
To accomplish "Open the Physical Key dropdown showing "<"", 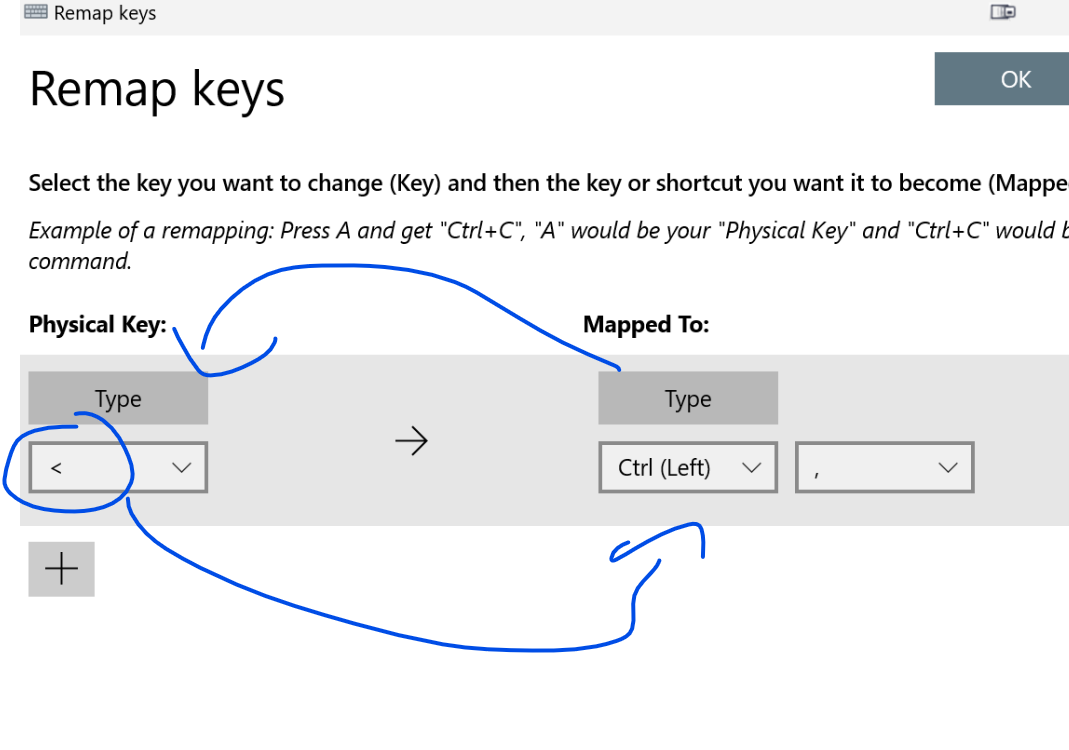I will (x=117, y=467).
